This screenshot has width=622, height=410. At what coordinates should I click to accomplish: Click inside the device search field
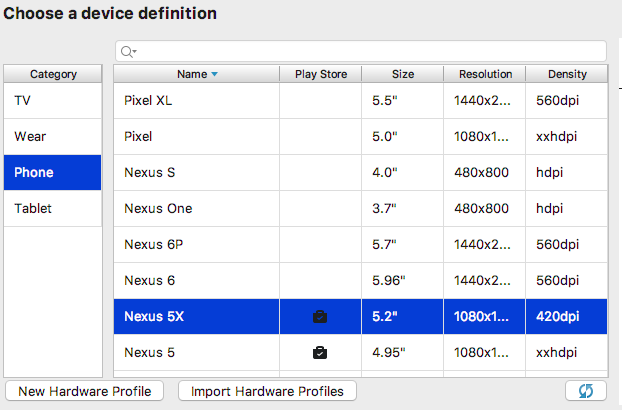click(x=361, y=51)
